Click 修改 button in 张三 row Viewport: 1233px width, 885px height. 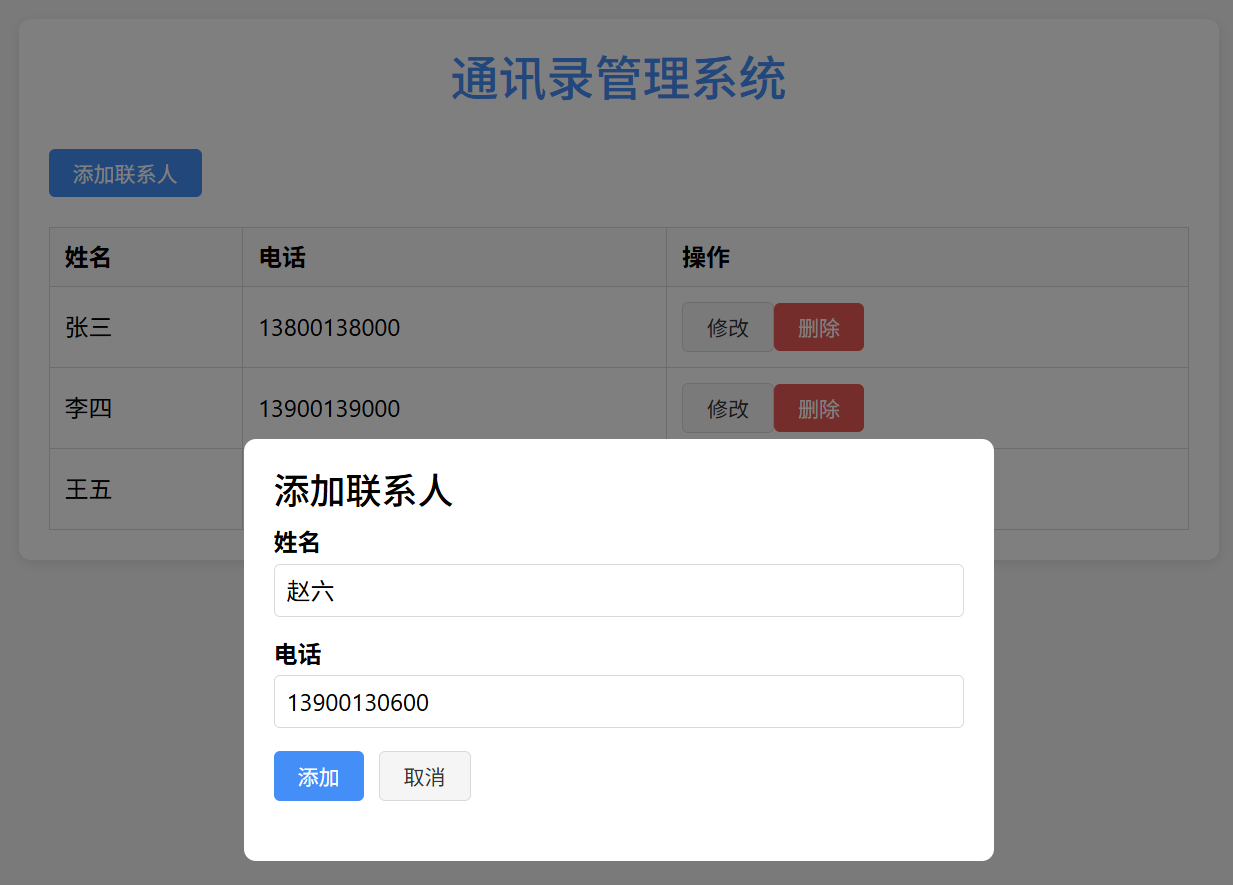728,327
